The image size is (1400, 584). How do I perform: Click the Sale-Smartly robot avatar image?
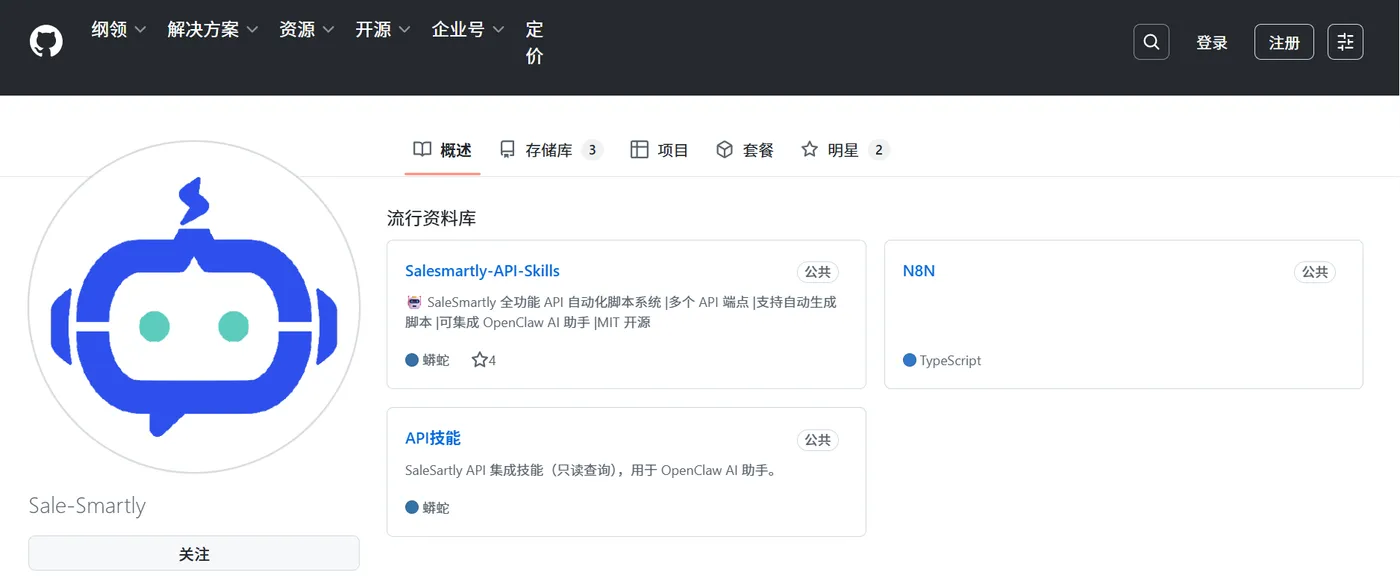coord(194,306)
